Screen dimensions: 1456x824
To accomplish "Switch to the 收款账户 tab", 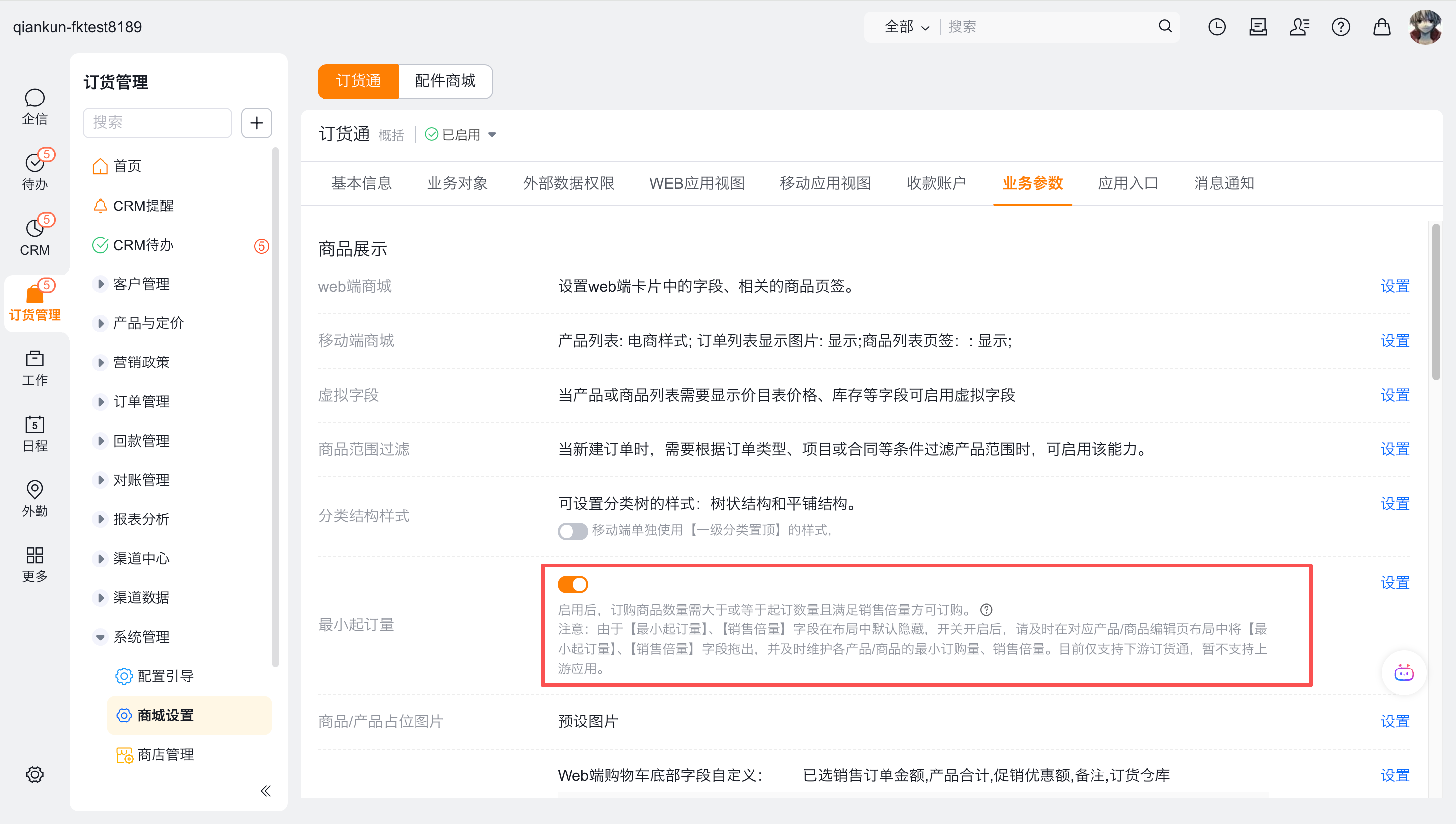I will (x=936, y=183).
